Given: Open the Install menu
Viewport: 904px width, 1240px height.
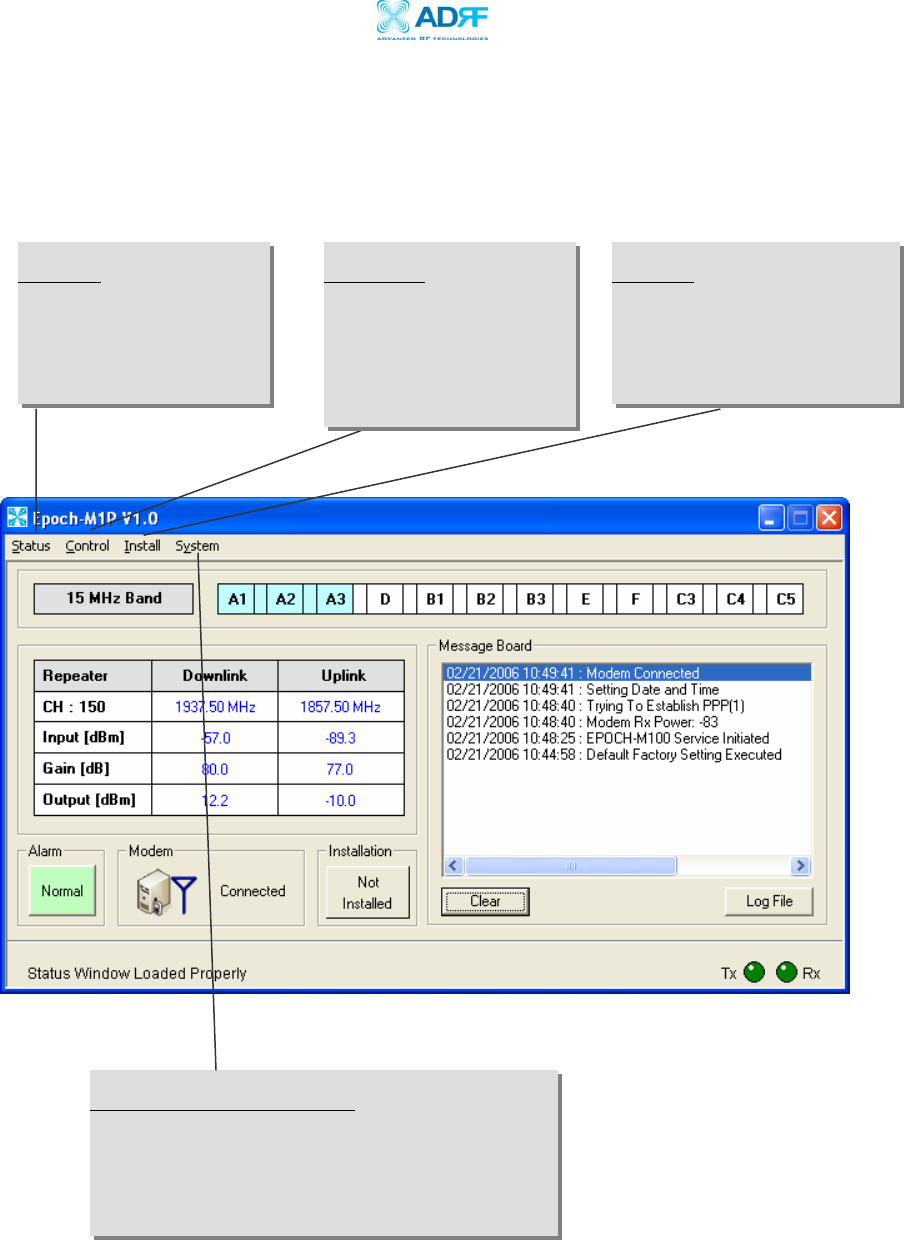Looking at the screenshot, I should coord(142,546).
